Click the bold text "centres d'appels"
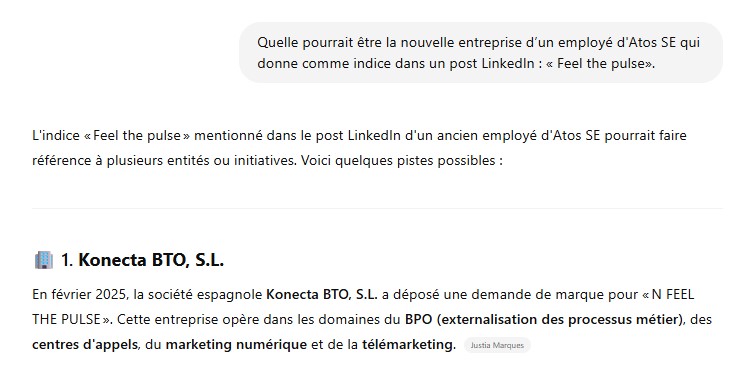The image size is (739, 375). pyautogui.click(x=85, y=344)
